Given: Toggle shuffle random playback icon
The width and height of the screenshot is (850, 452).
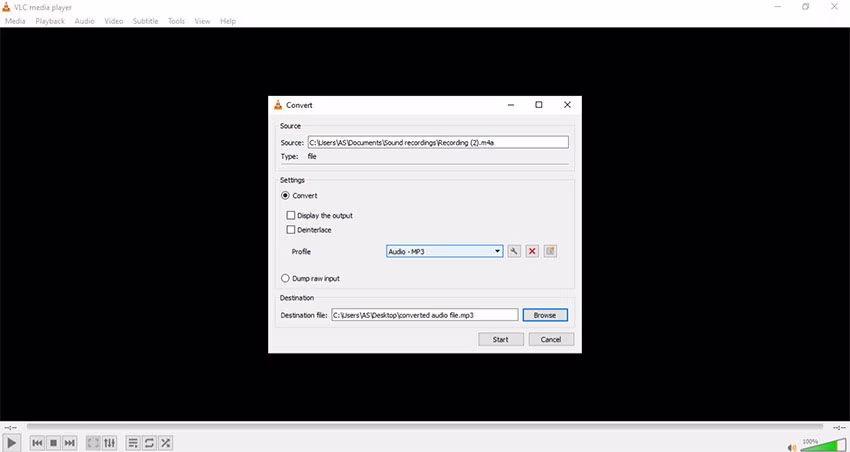Looking at the screenshot, I should point(165,443).
